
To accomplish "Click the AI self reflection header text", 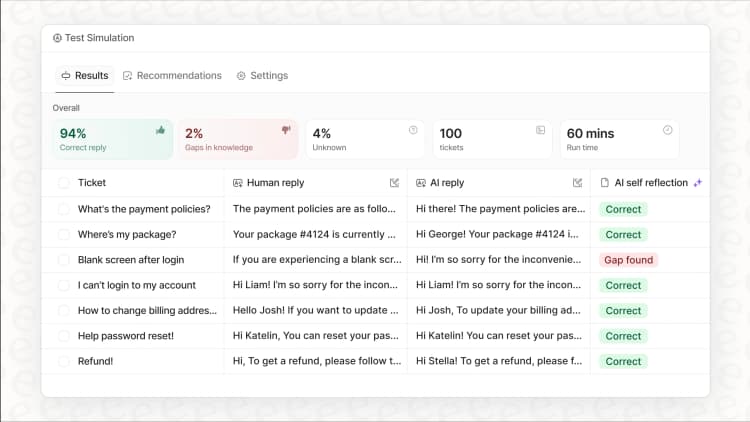I will 651,183.
